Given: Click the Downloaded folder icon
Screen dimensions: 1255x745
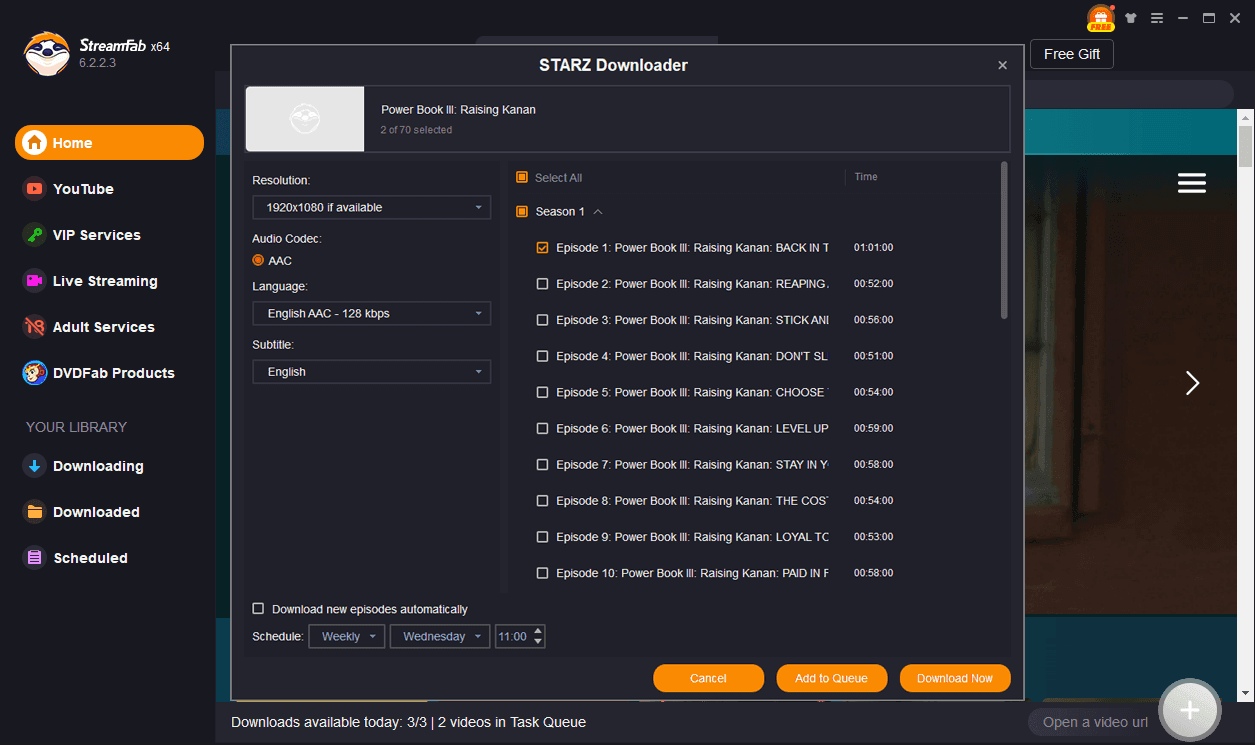Looking at the screenshot, I should click(x=35, y=512).
